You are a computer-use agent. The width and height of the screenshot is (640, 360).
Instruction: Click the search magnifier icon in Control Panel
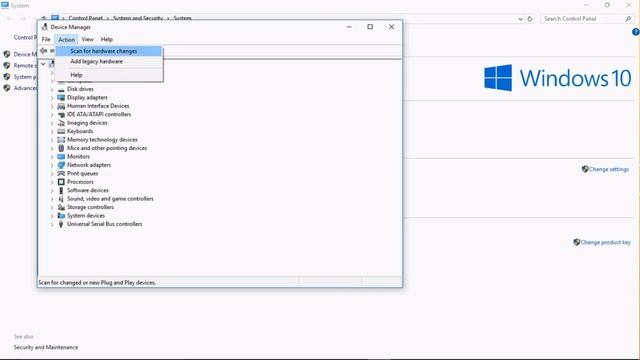coord(628,19)
